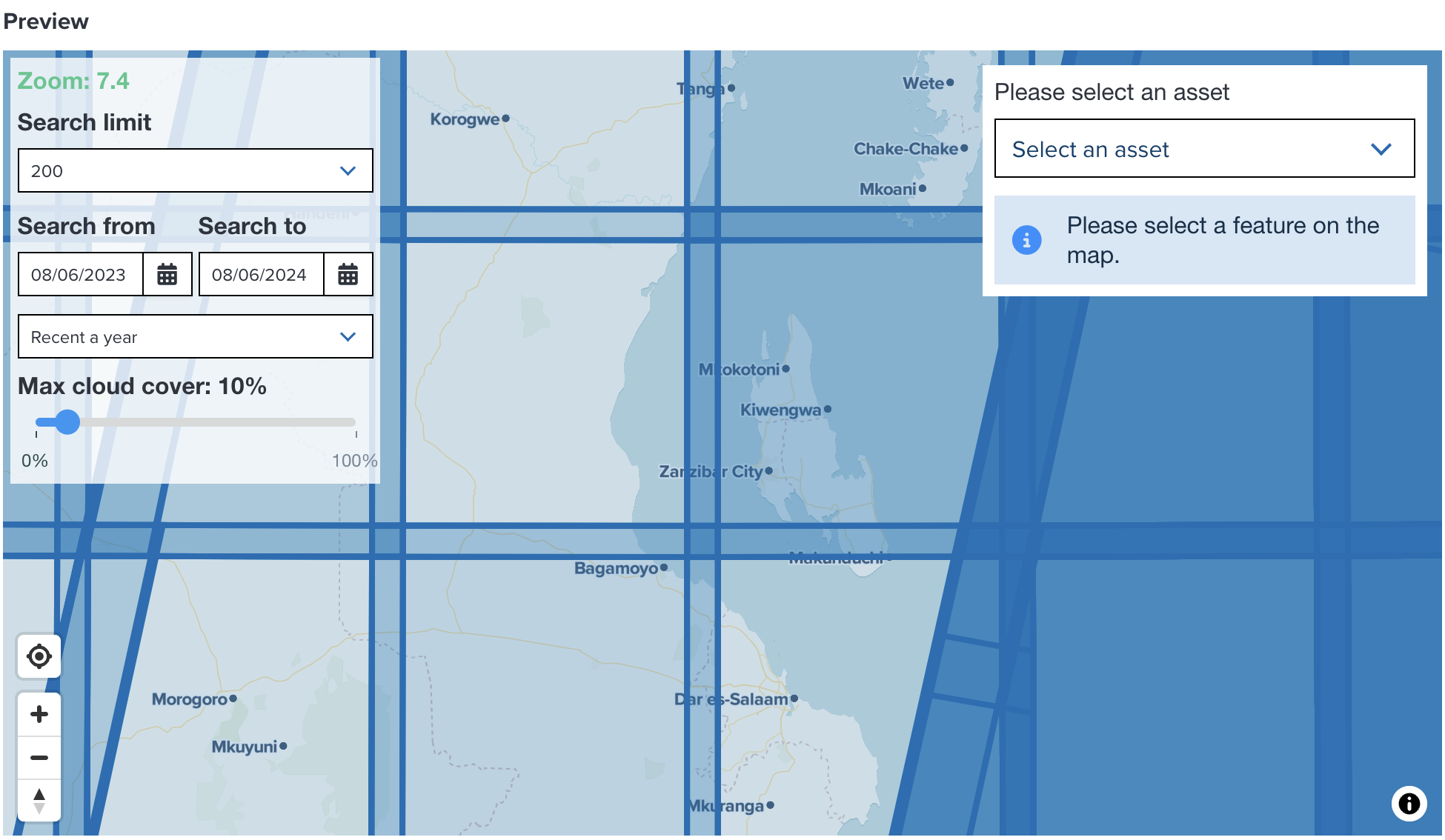Viewport: 1445px width, 840px height.
Task: Zoom out with the minus button
Action: point(39,758)
